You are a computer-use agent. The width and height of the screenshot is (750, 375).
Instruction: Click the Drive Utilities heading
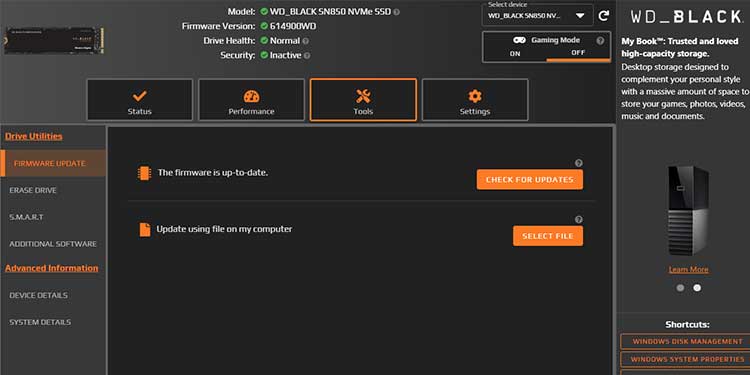[x=33, y=136]
